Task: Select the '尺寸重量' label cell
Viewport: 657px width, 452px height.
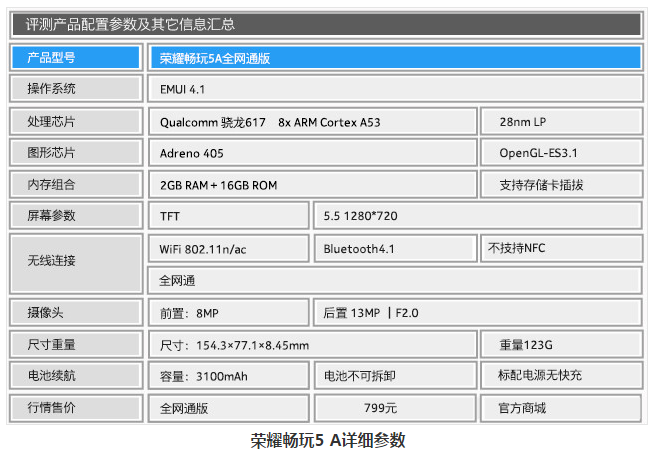Action: coord(76,344)
